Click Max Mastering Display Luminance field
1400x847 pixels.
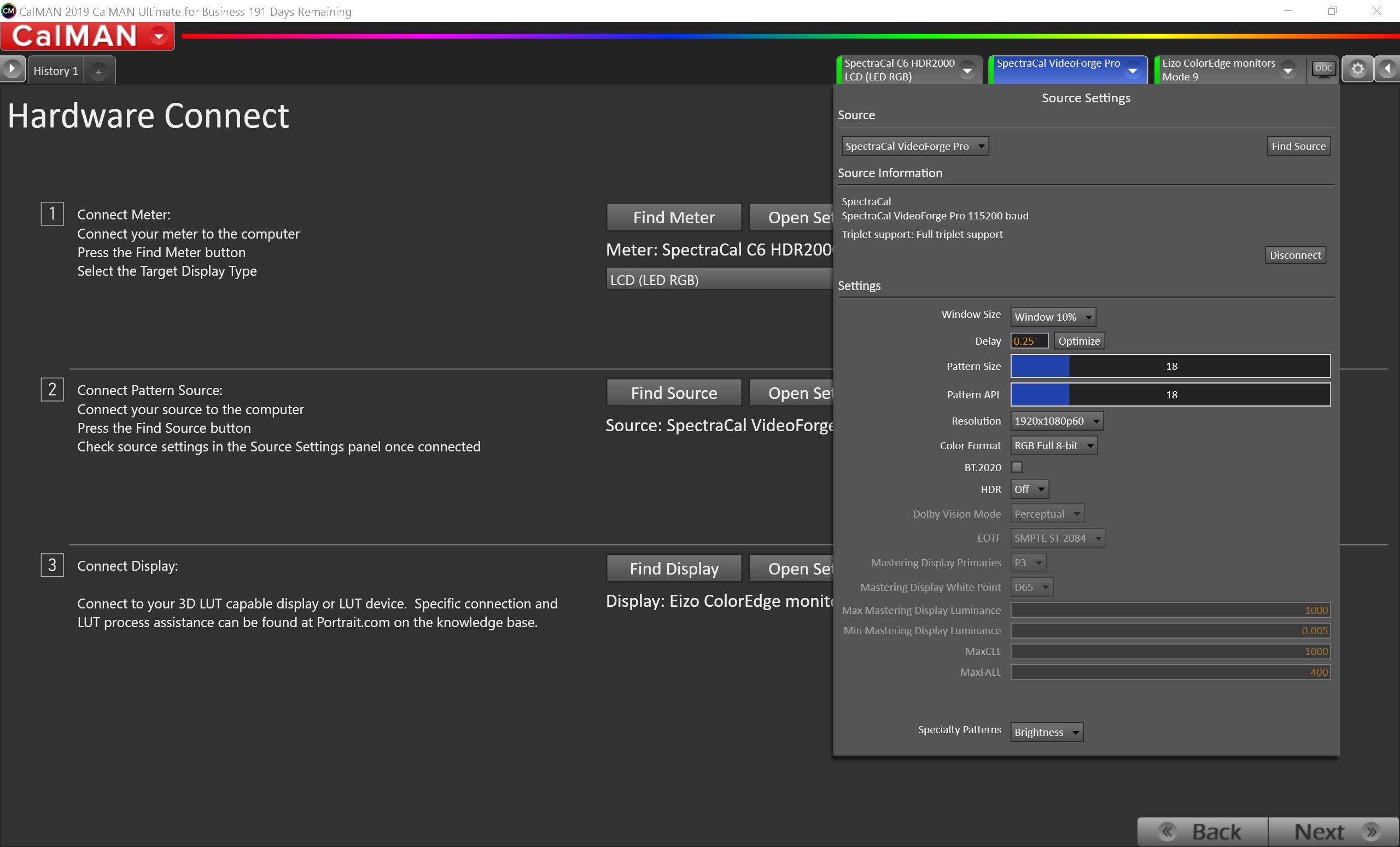(x=1170, y=610)
